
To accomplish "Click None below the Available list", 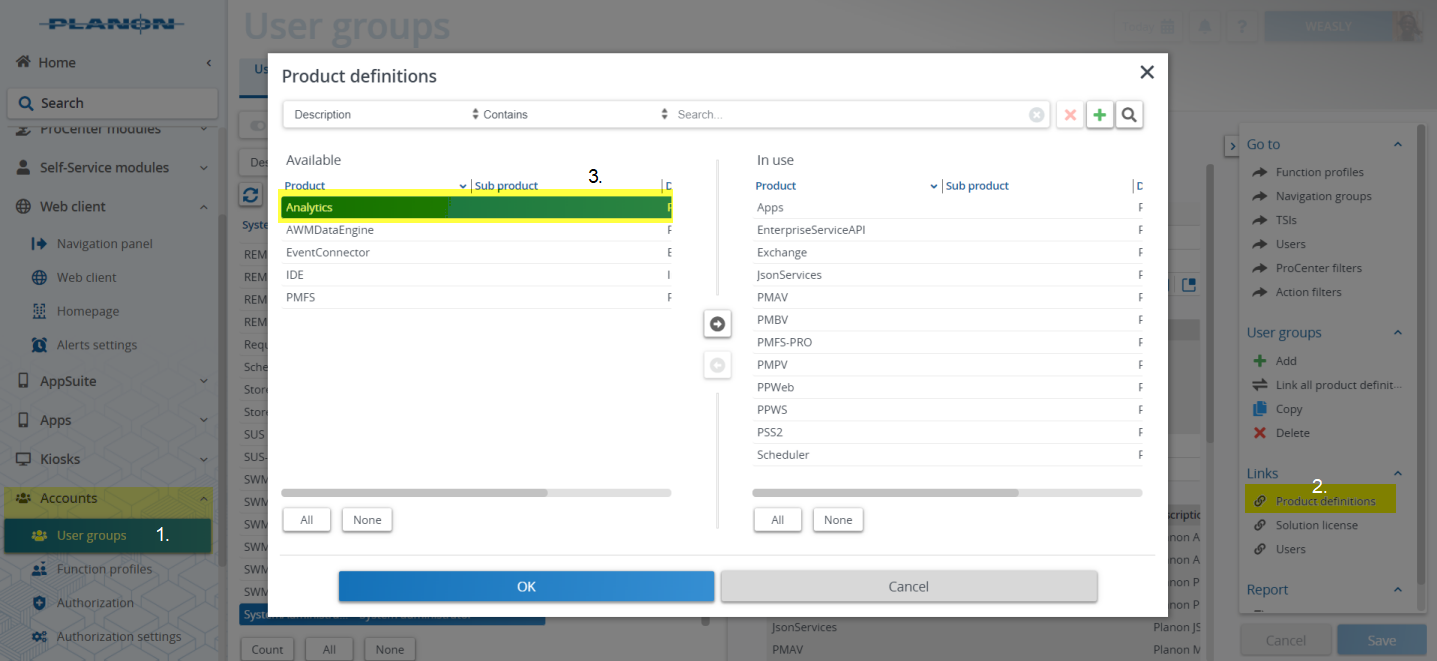I will point(366,519).
